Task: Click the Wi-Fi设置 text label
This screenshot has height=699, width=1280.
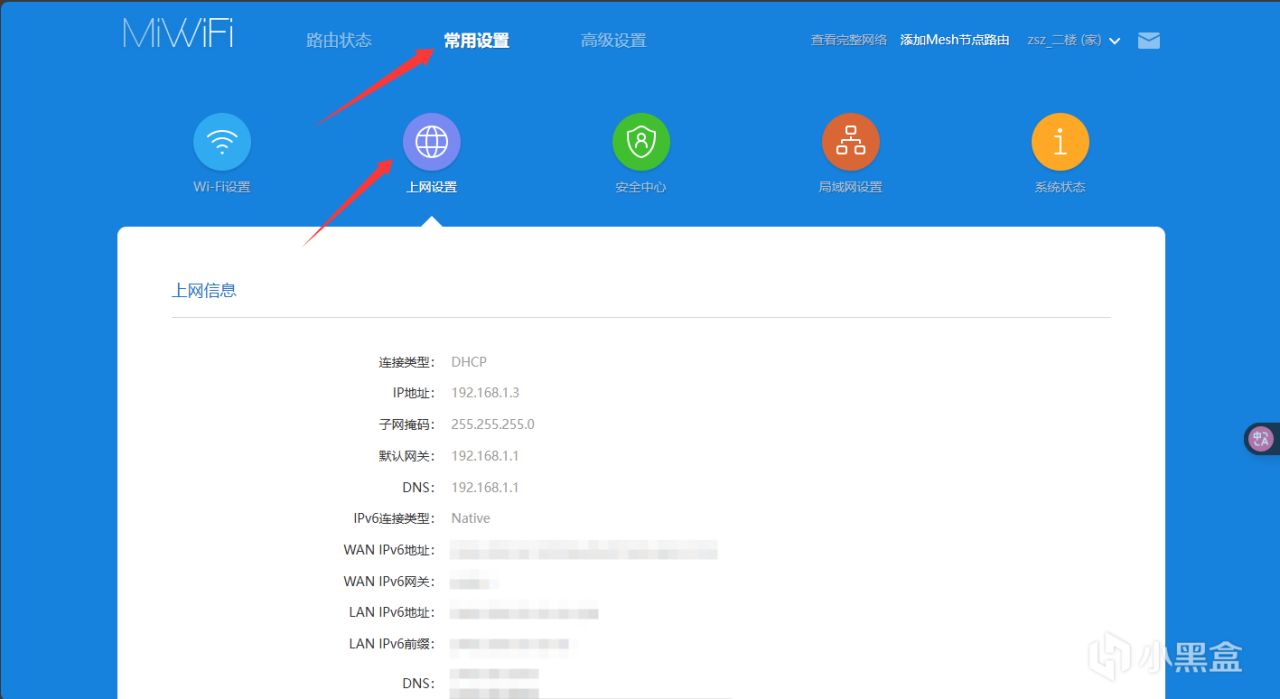Action: click(x=222, y=187)
